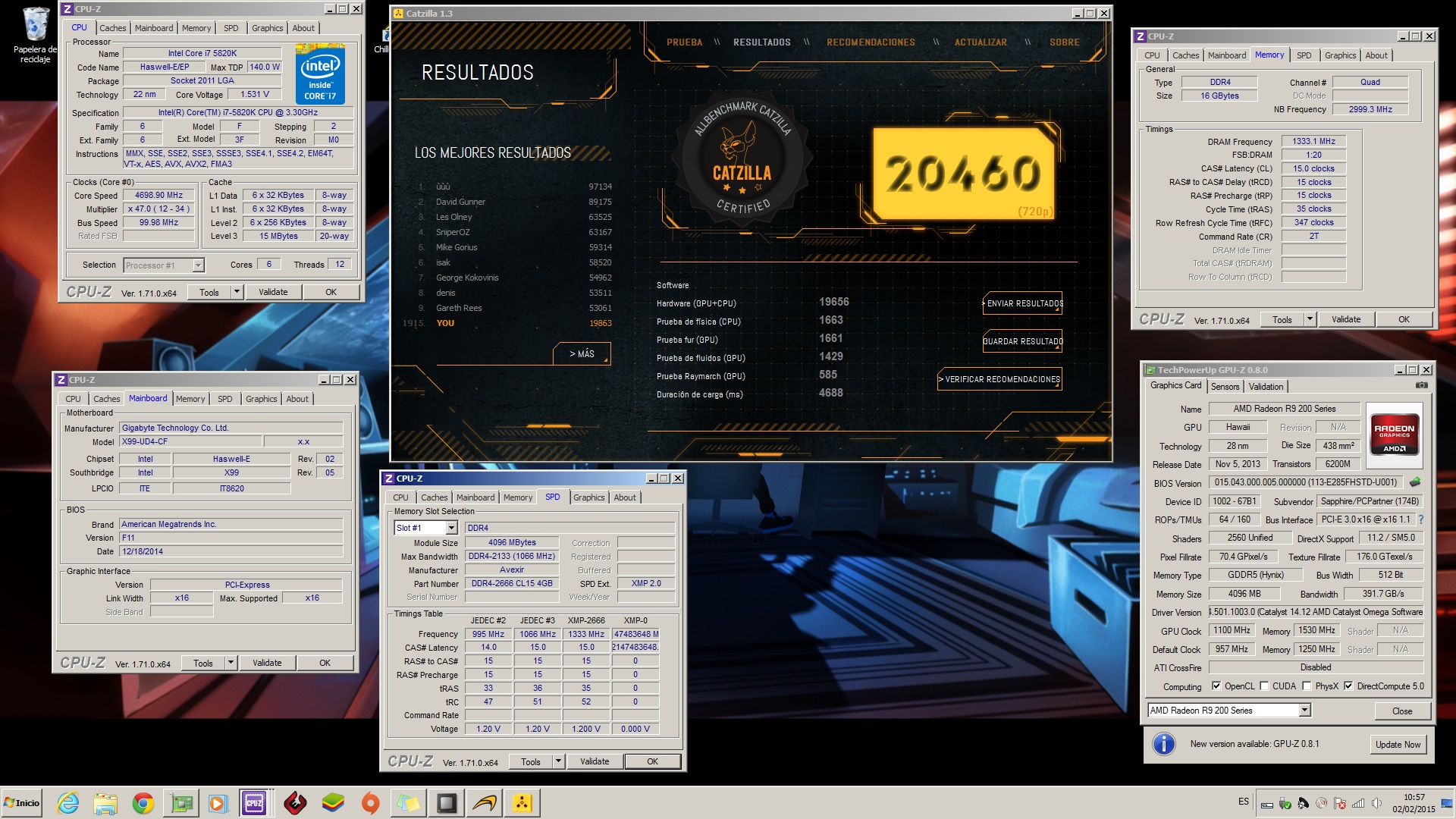This screenshot has height=819, width=1456.
Task: Open the Origin client taskbar icon
Action: pyautogui.click(x=370, y=803)
